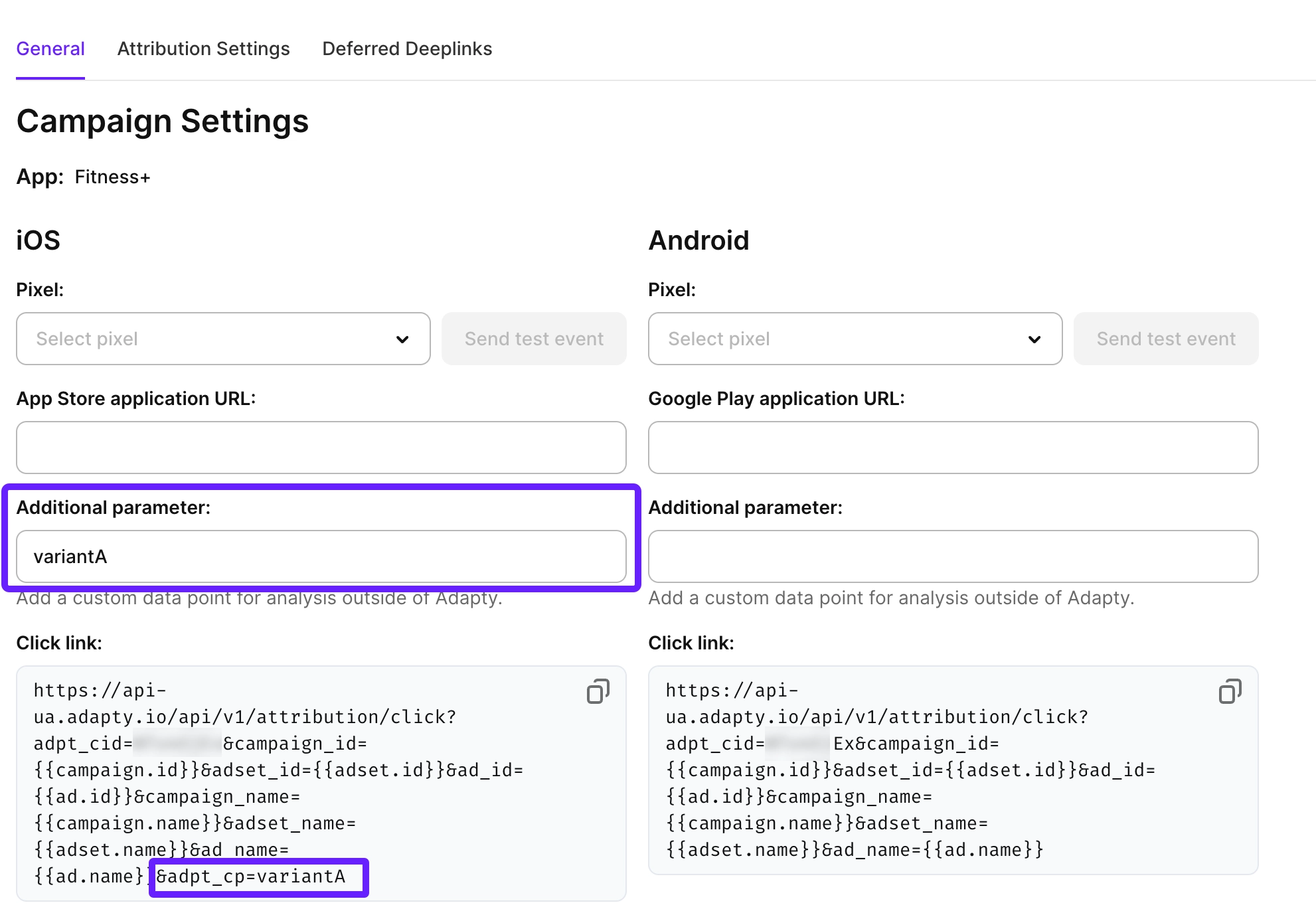
Task: Copy the Android click link
Action: 1229,691
